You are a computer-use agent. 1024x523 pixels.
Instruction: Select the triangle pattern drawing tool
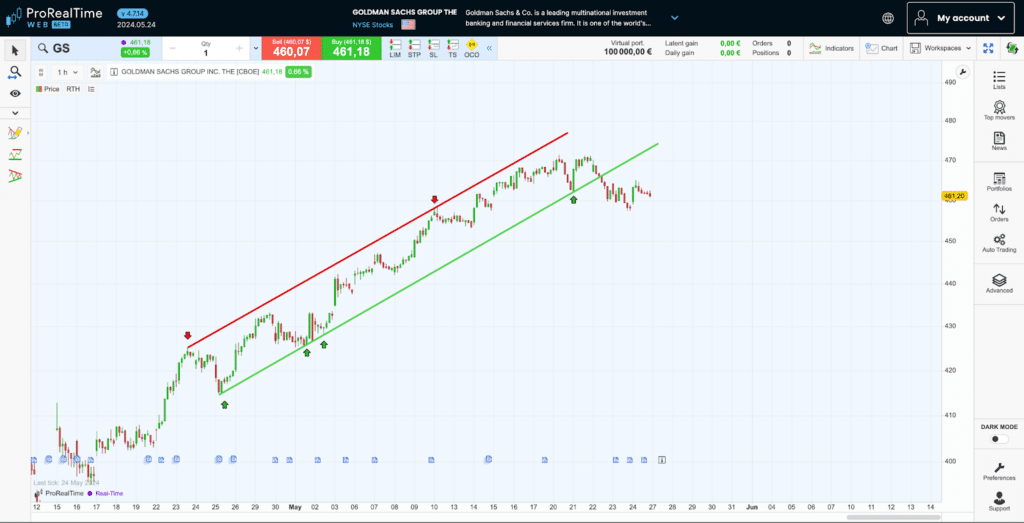pos(15,176)
